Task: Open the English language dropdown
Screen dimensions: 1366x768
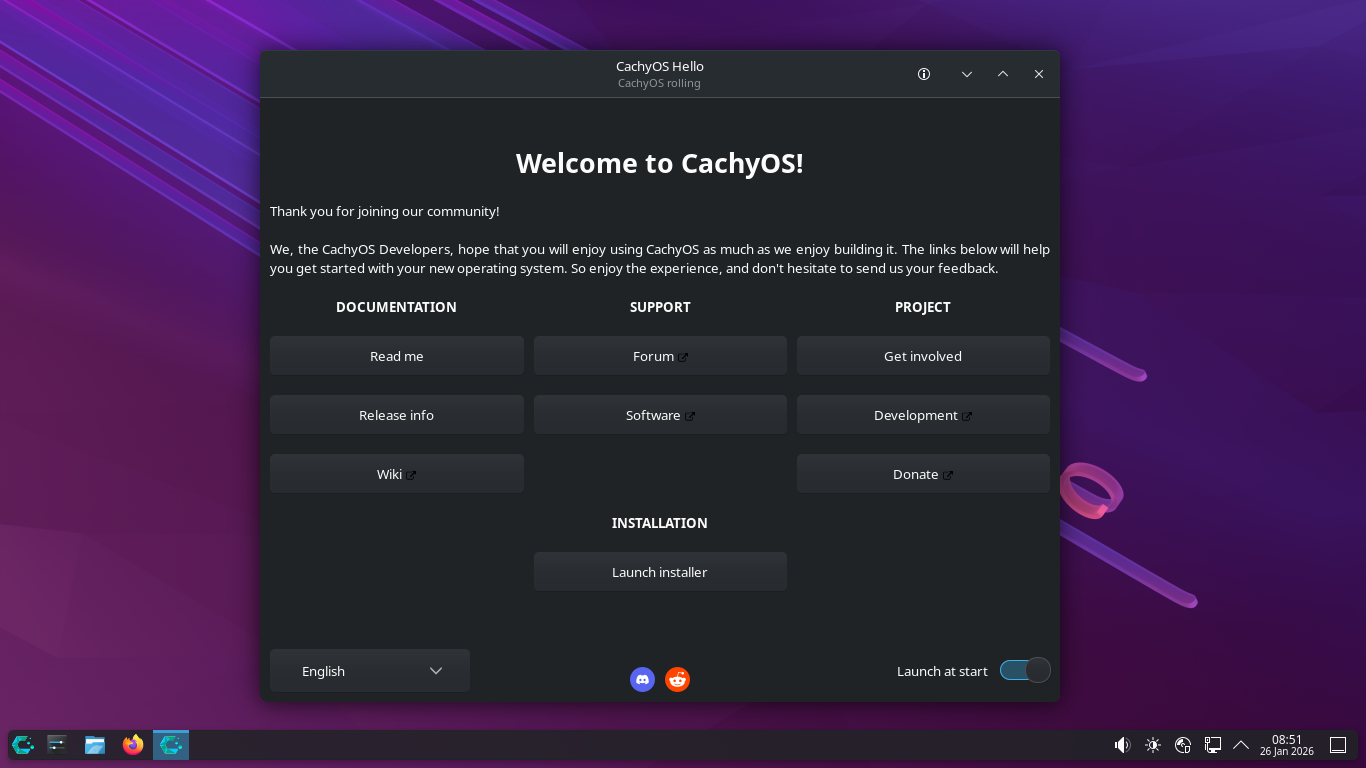Action: click(370, 671)
